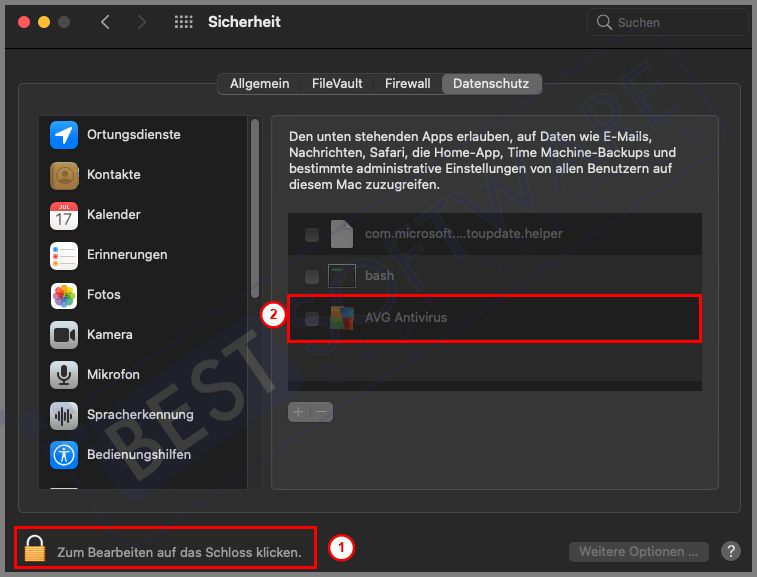
Task: Click the Ortungsdienste location arrow icon
Action: [x=64, y=135]
